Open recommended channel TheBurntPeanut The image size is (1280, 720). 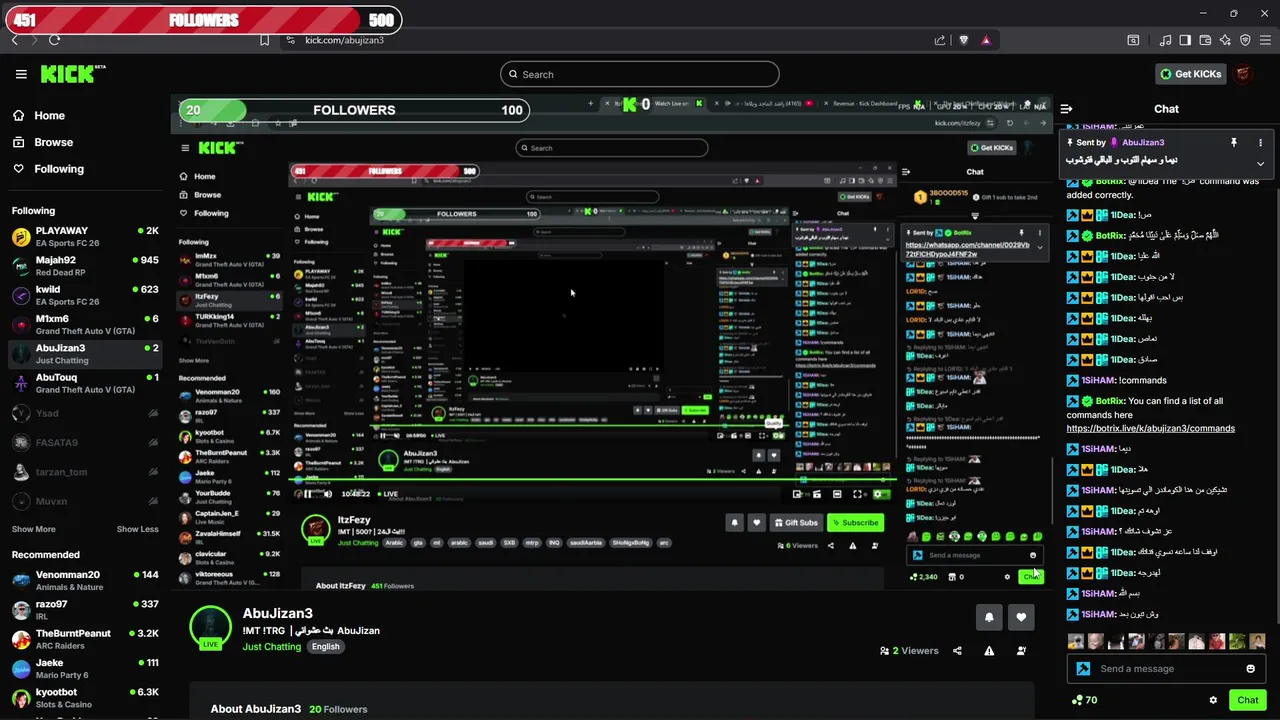tap(84, 639)
